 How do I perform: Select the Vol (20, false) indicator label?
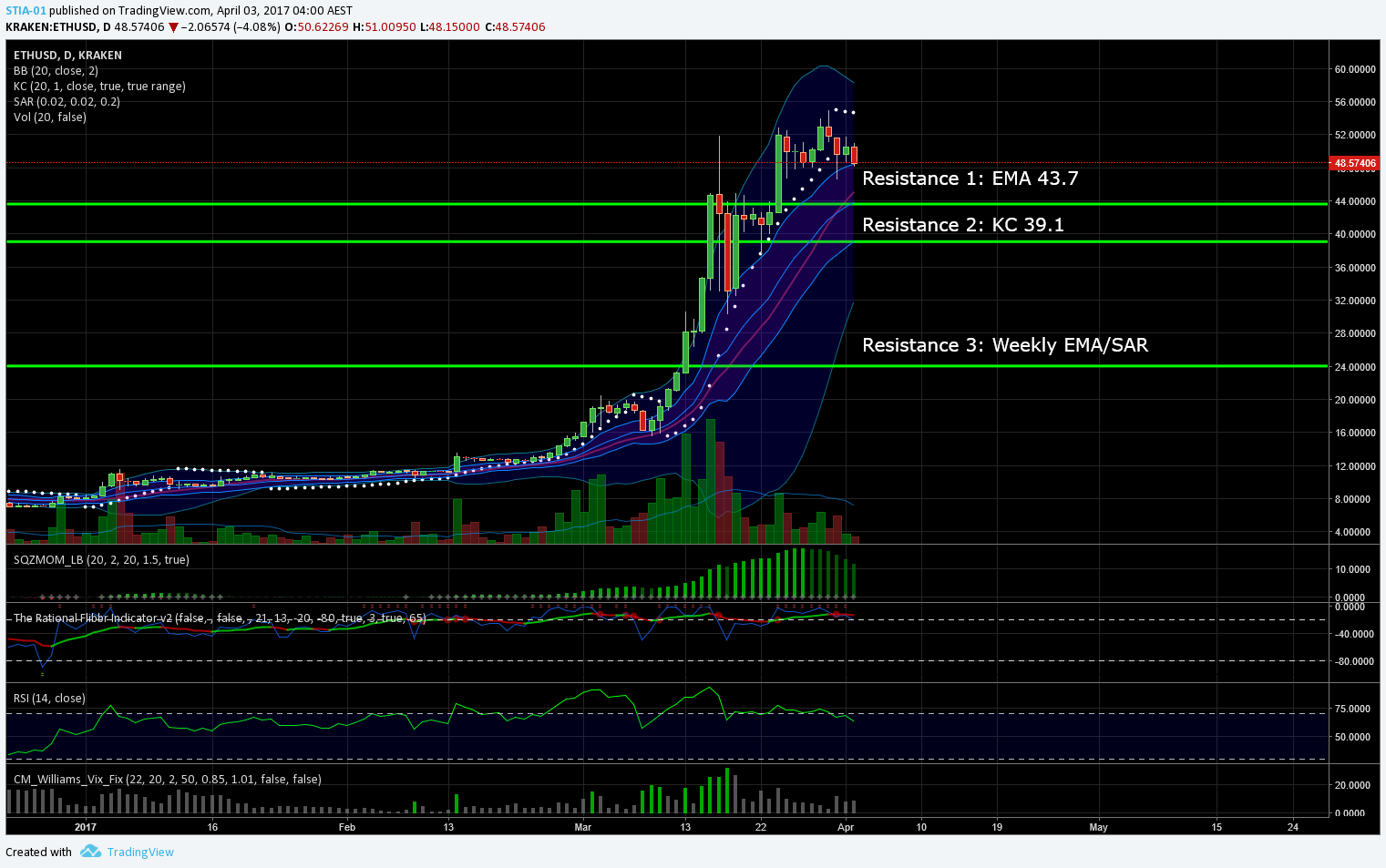50,117
